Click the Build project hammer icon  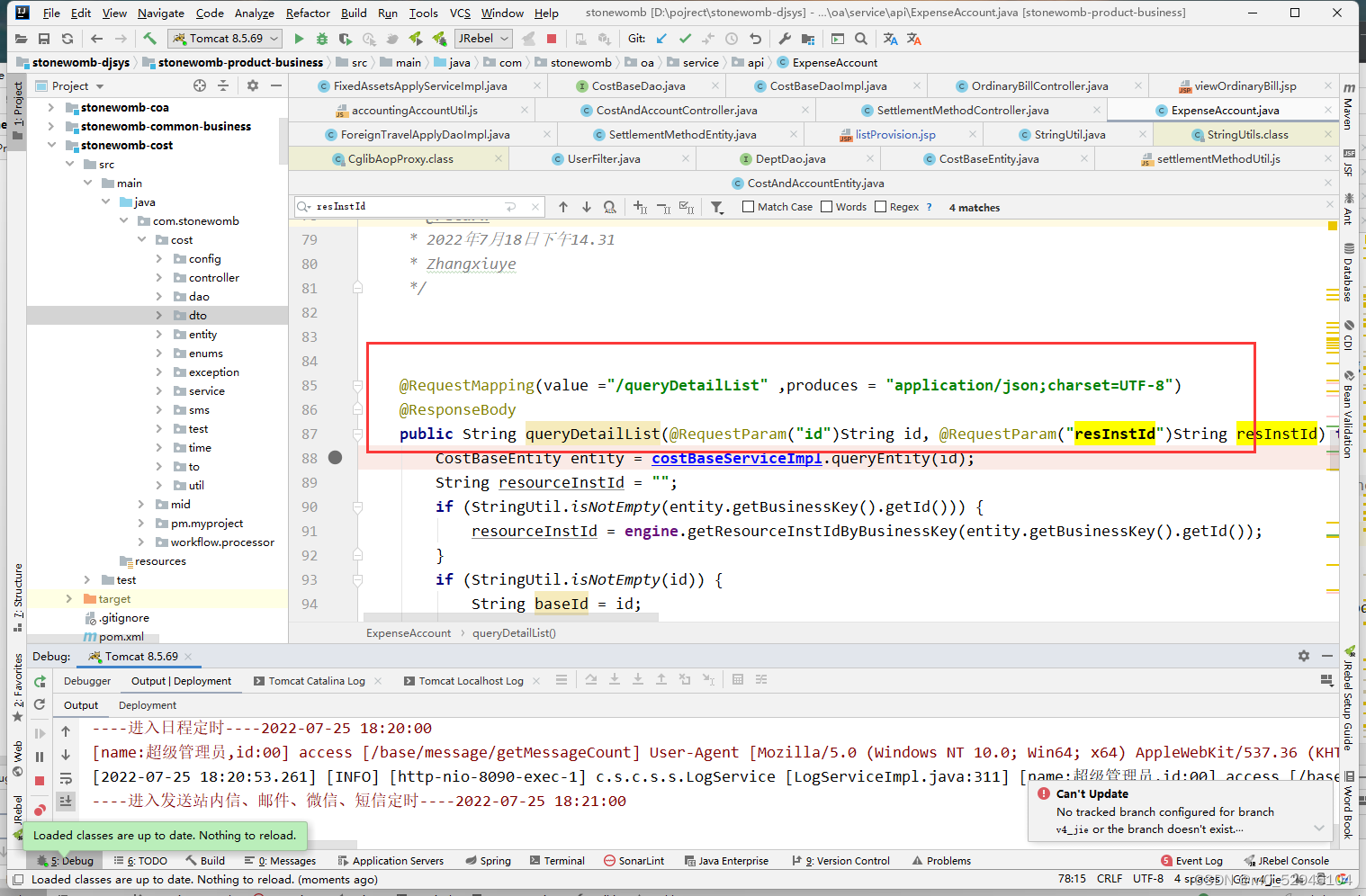[149, 39]
